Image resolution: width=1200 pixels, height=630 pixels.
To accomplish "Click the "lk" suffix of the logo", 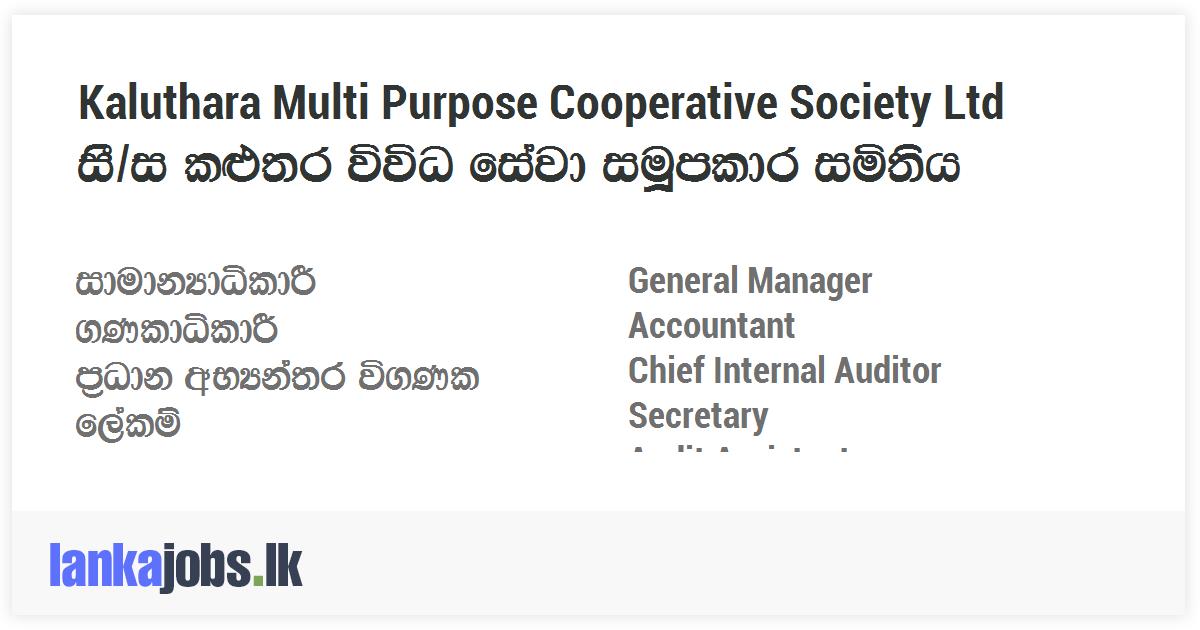I will click(x=284, y=568).
